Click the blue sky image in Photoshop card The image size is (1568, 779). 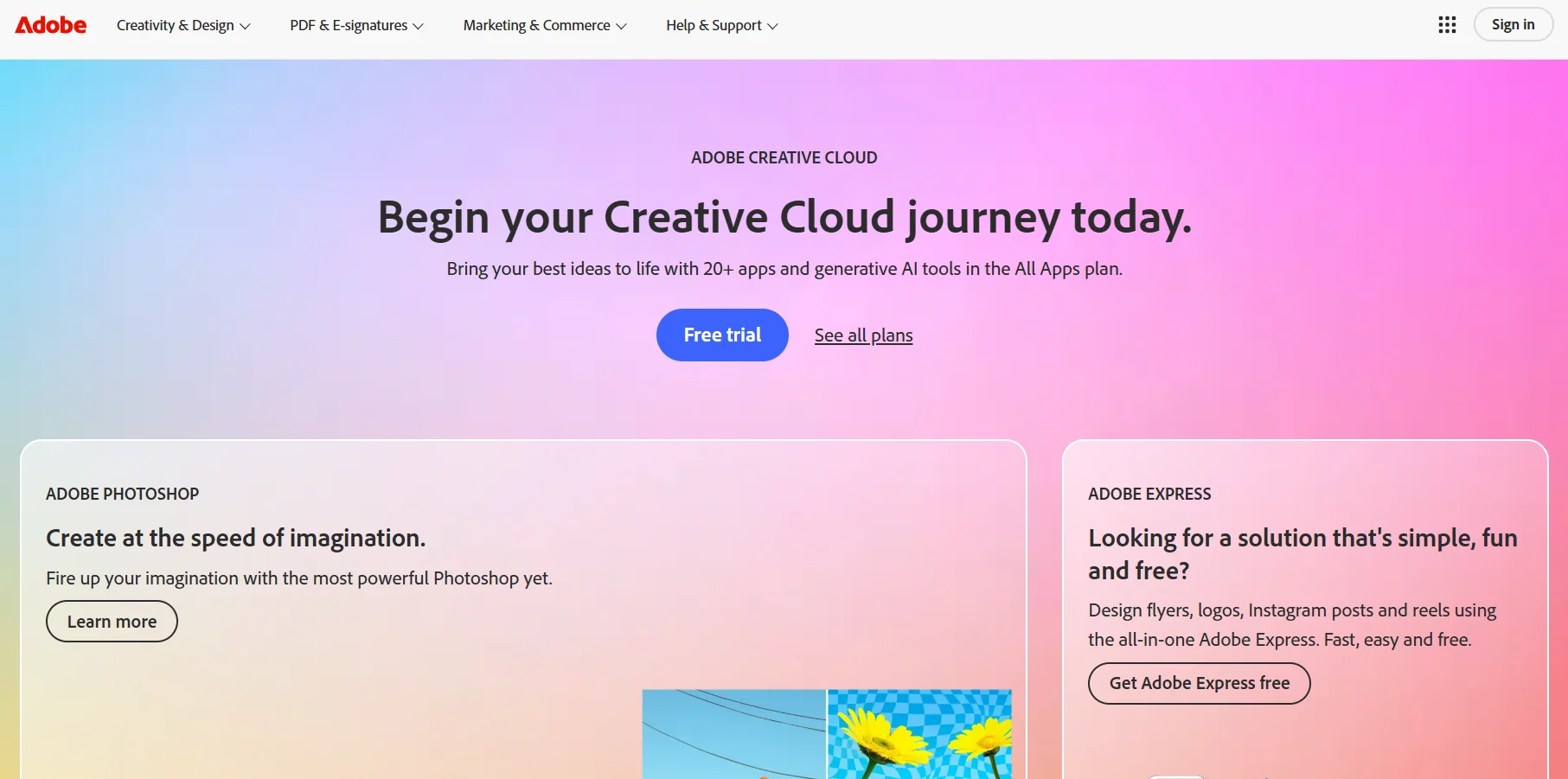coord(733,734)
